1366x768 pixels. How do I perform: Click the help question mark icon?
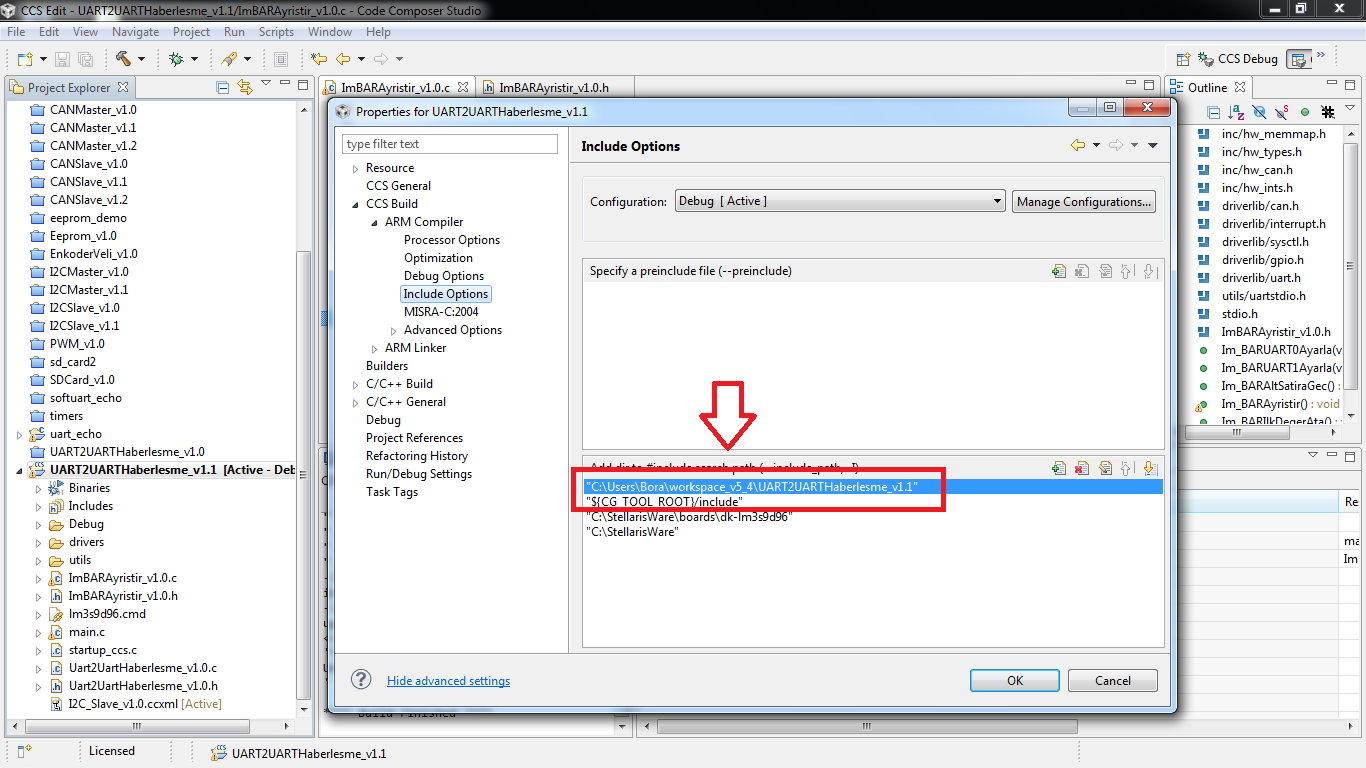pos(361,680)
